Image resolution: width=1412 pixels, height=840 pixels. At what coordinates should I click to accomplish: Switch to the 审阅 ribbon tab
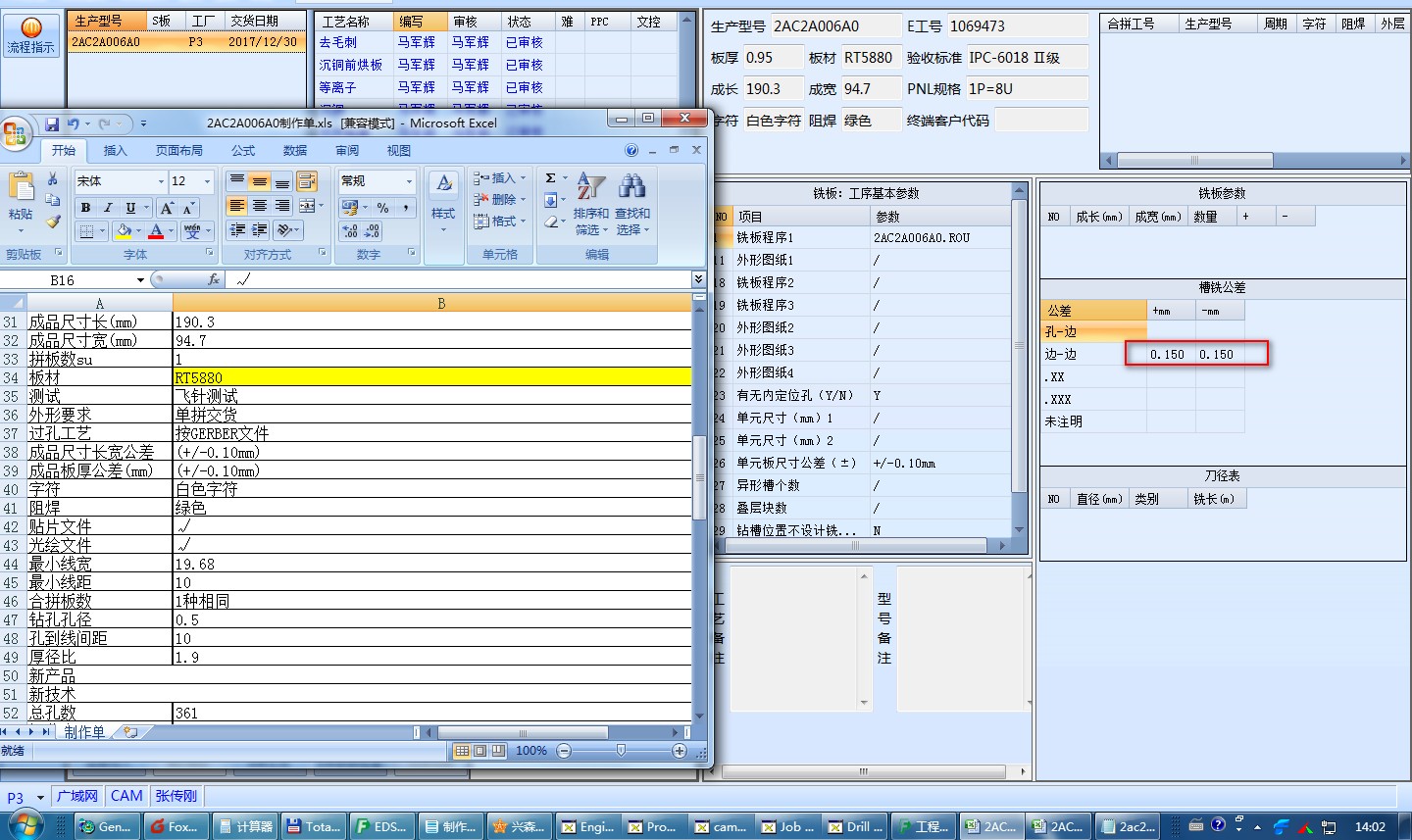[x=347, y=150]
